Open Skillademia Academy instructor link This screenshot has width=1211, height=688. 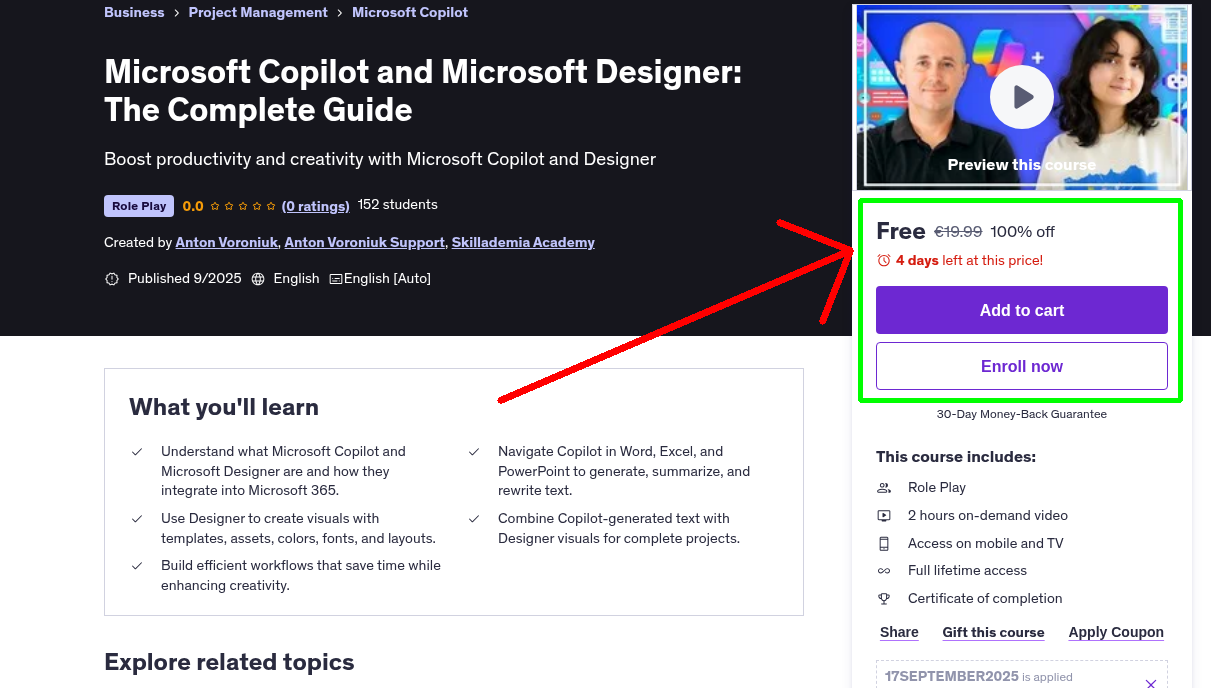(523, 243)
